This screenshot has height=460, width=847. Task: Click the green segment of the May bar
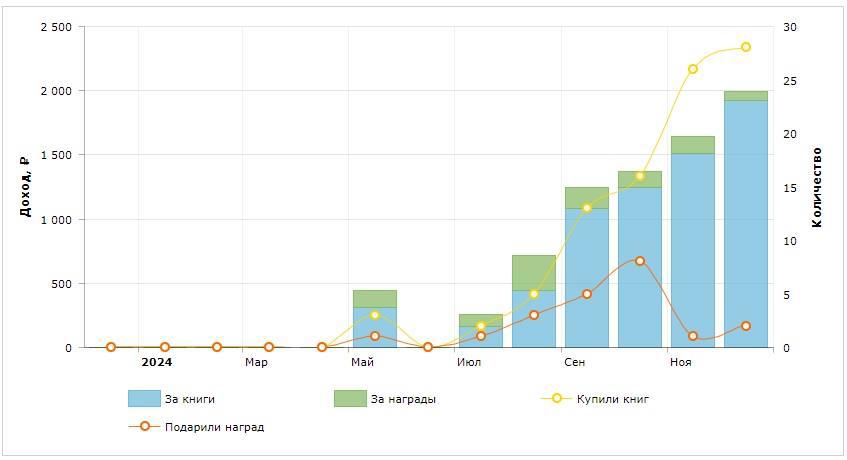(375, 298)
